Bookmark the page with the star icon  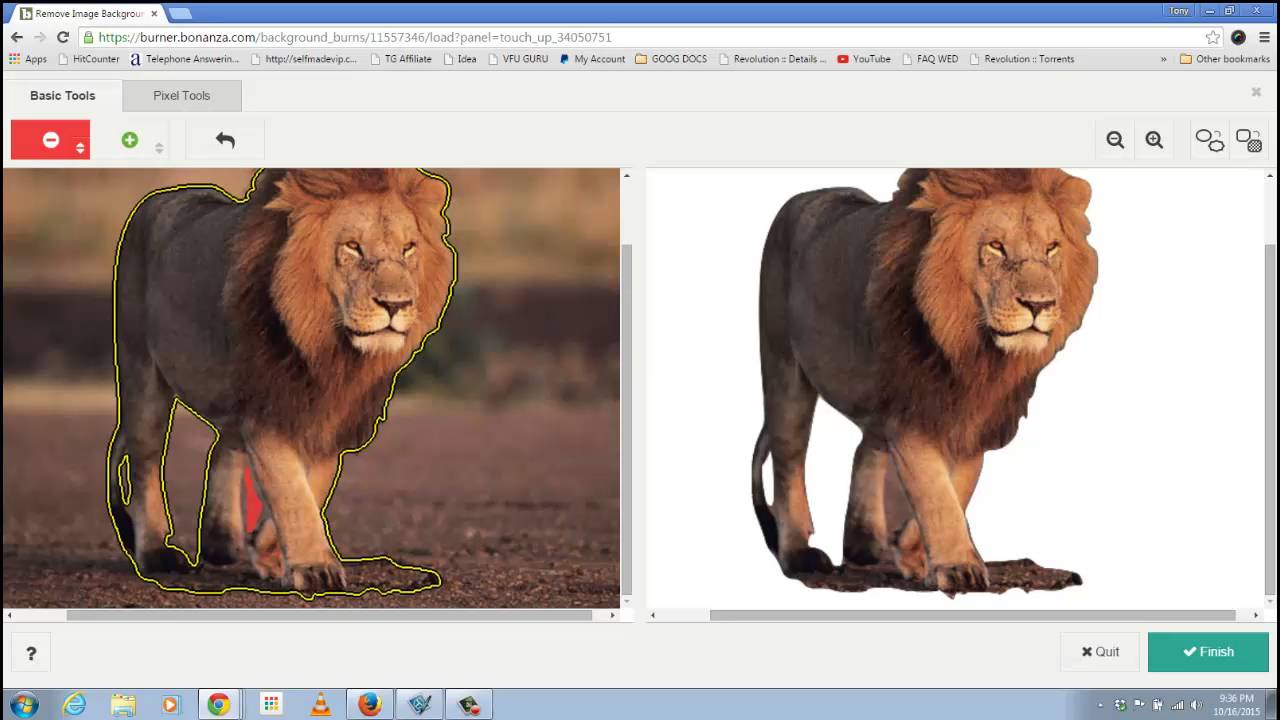click(1212, 37)
